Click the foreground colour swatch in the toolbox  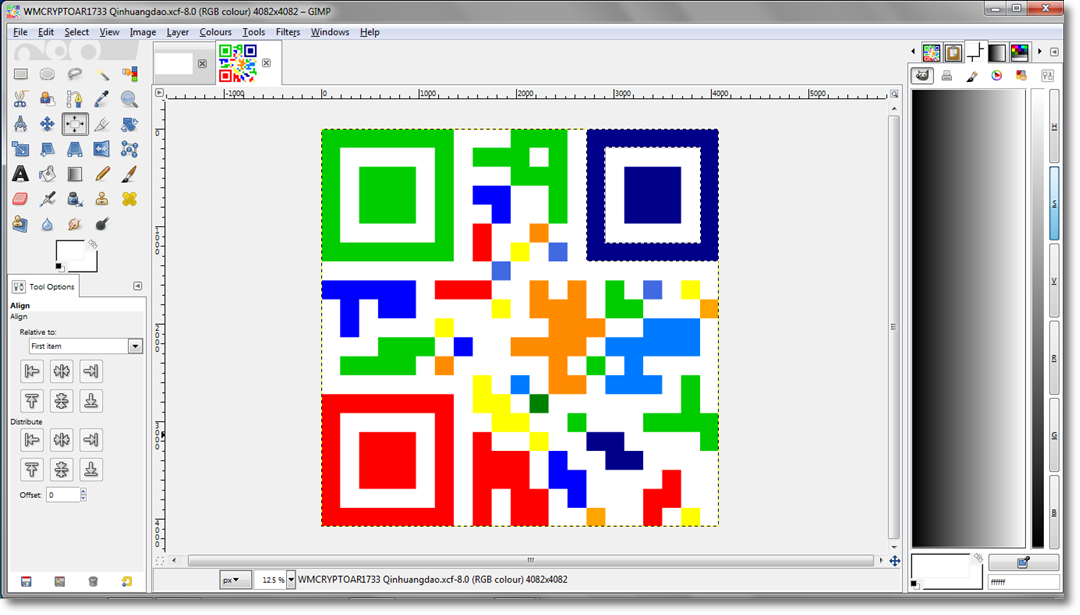[70, 252]
